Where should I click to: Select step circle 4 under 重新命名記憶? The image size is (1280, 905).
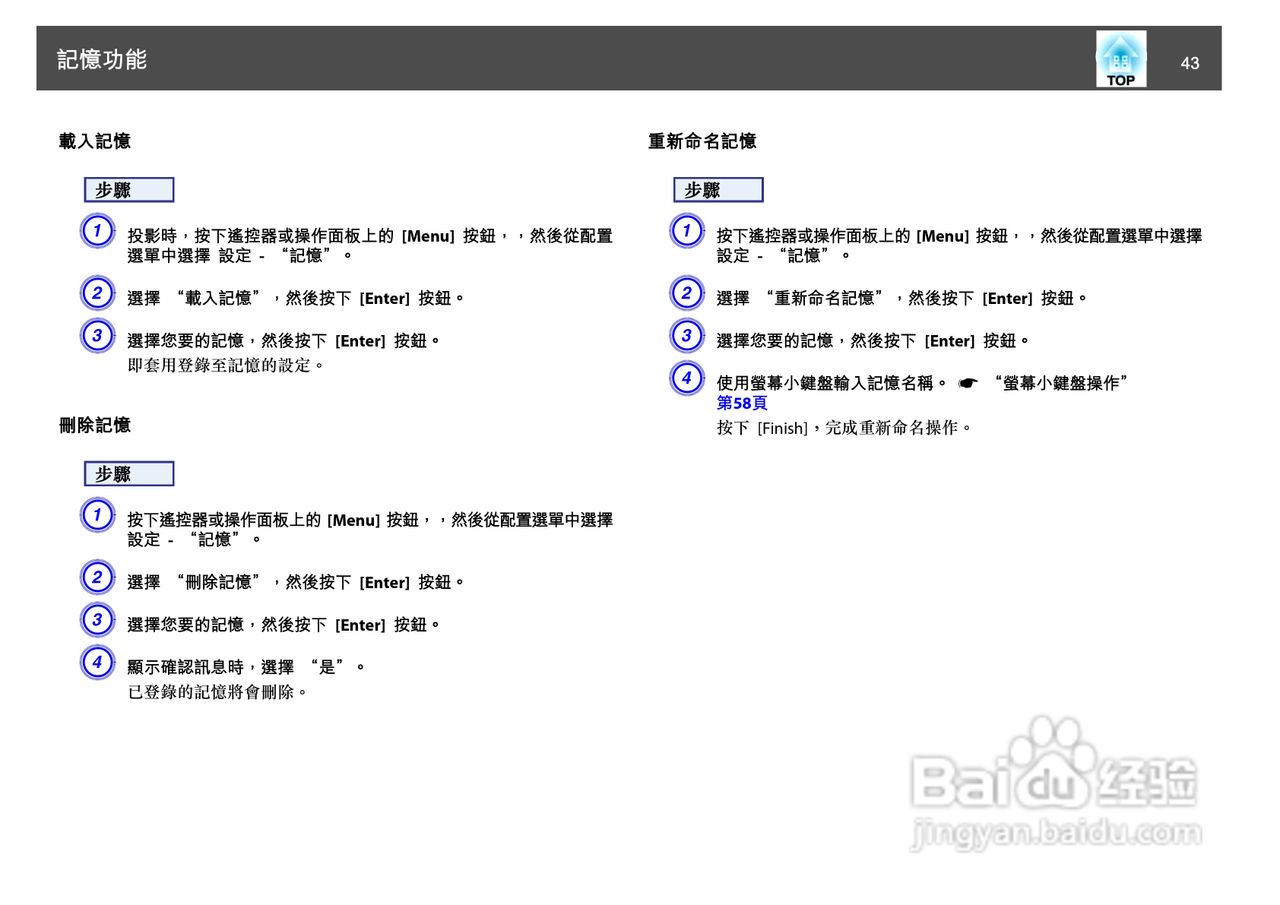point(687,379)
